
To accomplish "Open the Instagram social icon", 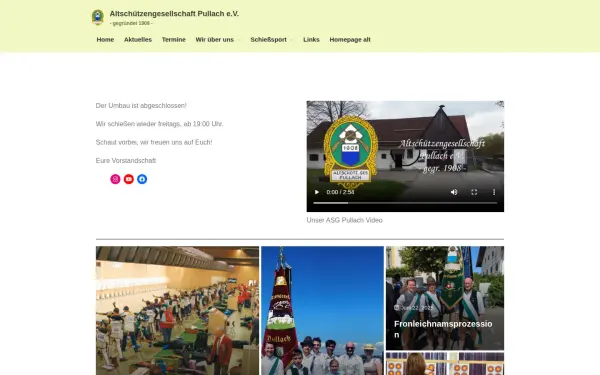I will point(115,179).
